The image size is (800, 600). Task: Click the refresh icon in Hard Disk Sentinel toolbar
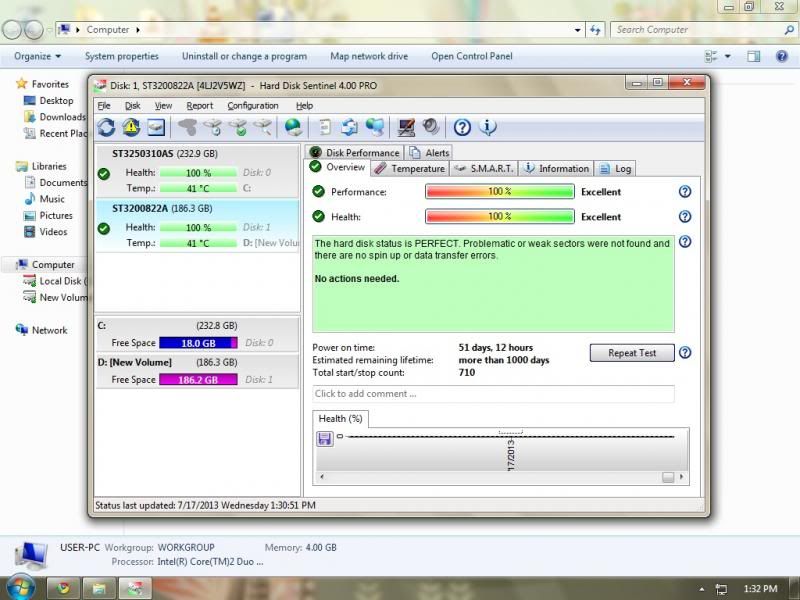click(x=106, y=127)
